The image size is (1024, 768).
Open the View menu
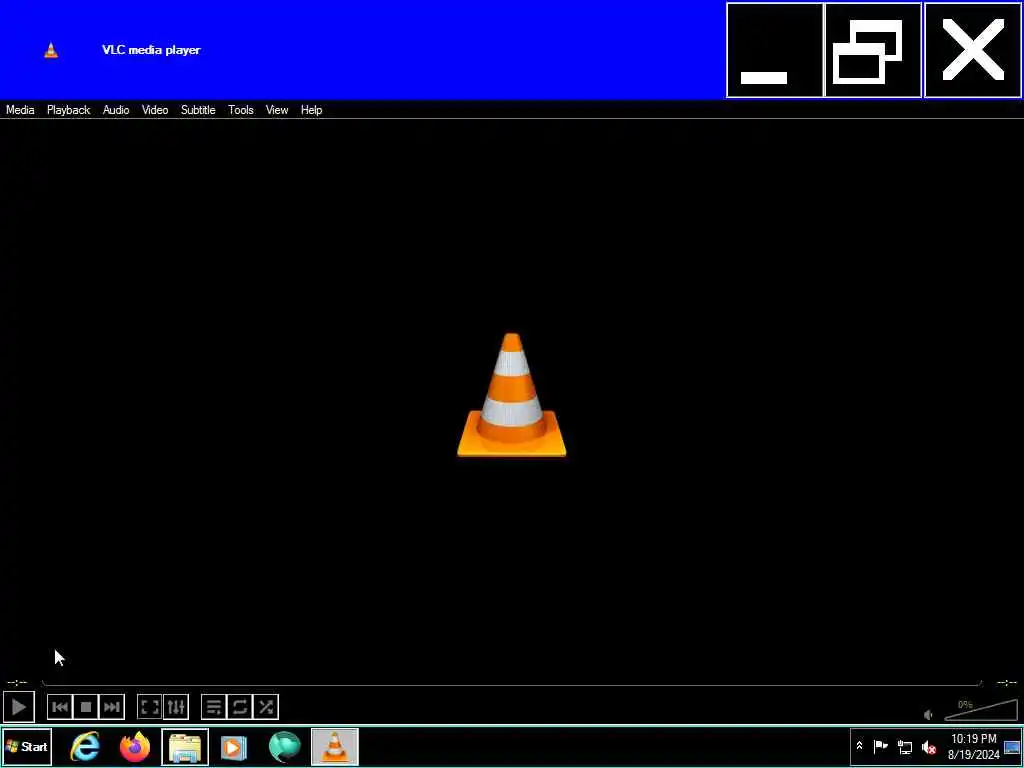[277, 110]
